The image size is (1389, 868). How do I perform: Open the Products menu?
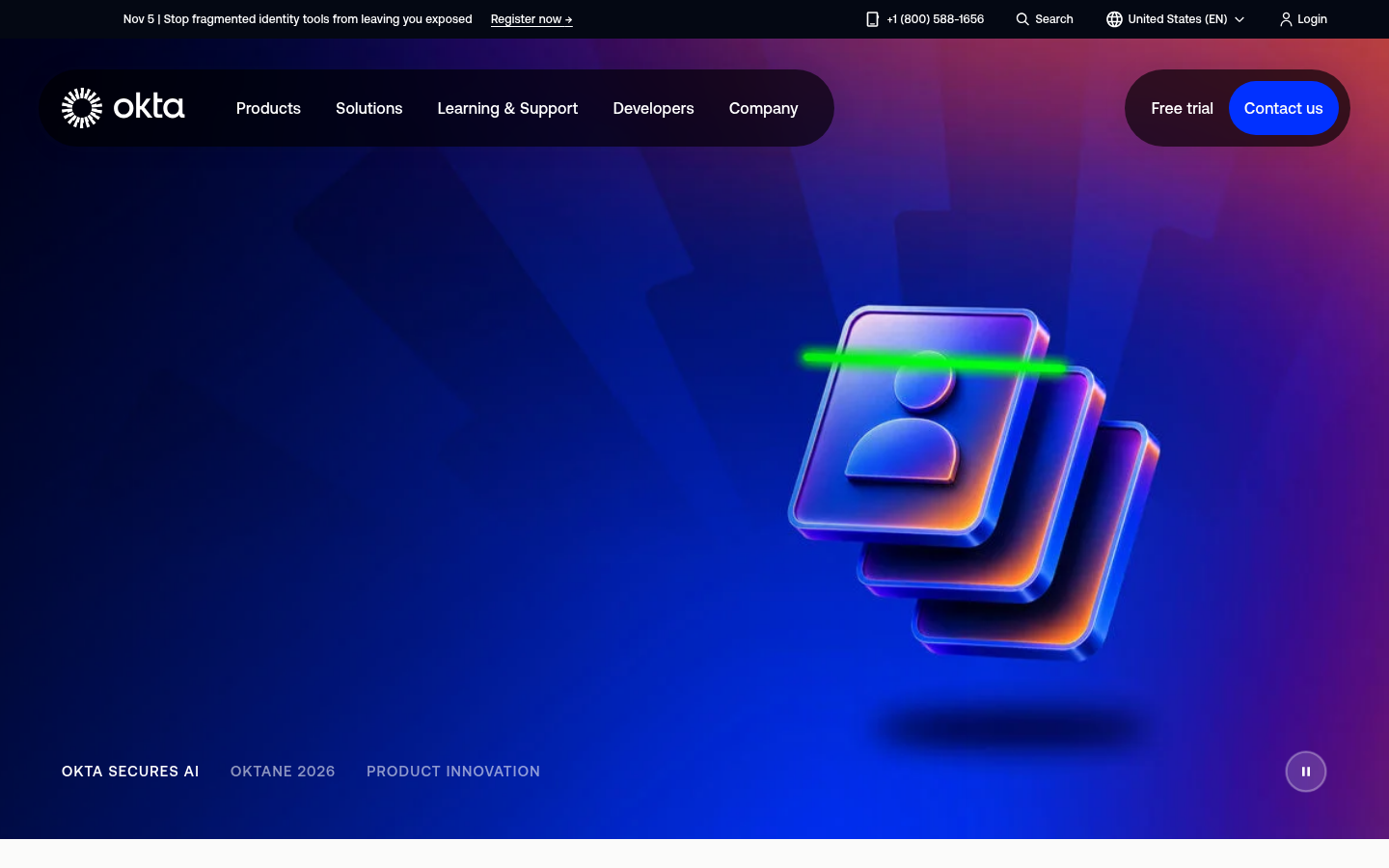[268, 108]
